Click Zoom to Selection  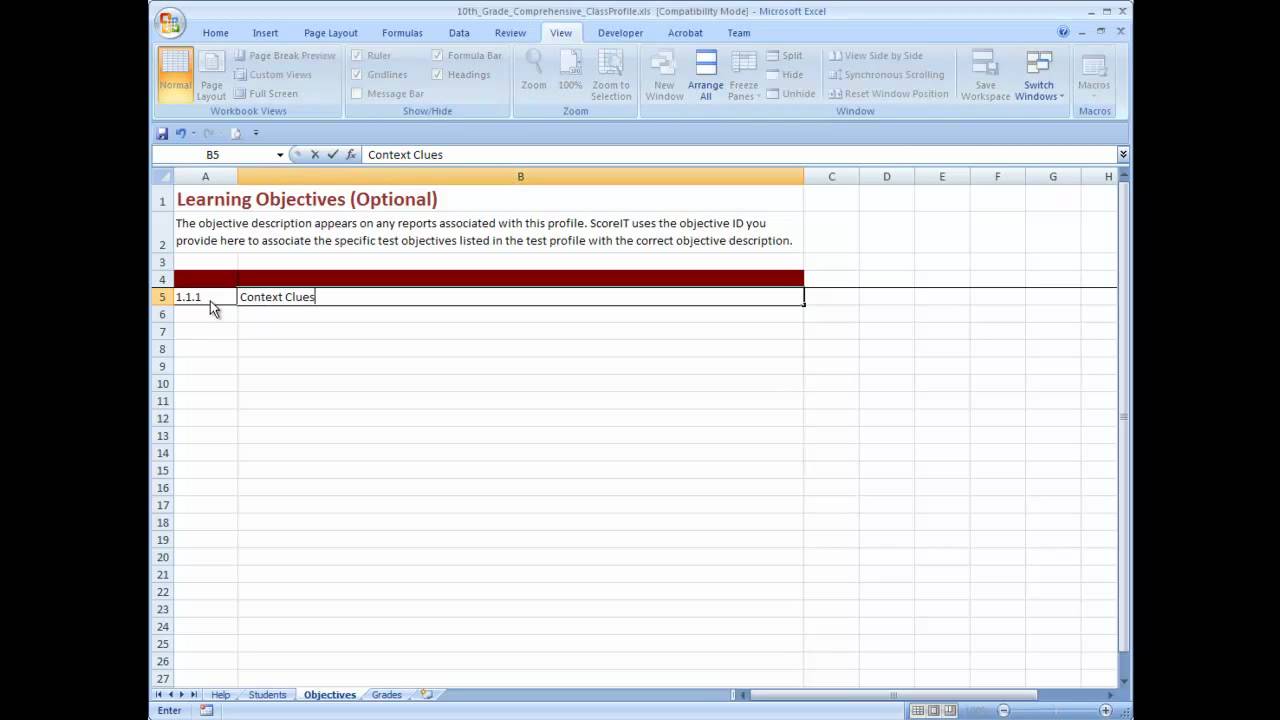[x=611, y=74]
